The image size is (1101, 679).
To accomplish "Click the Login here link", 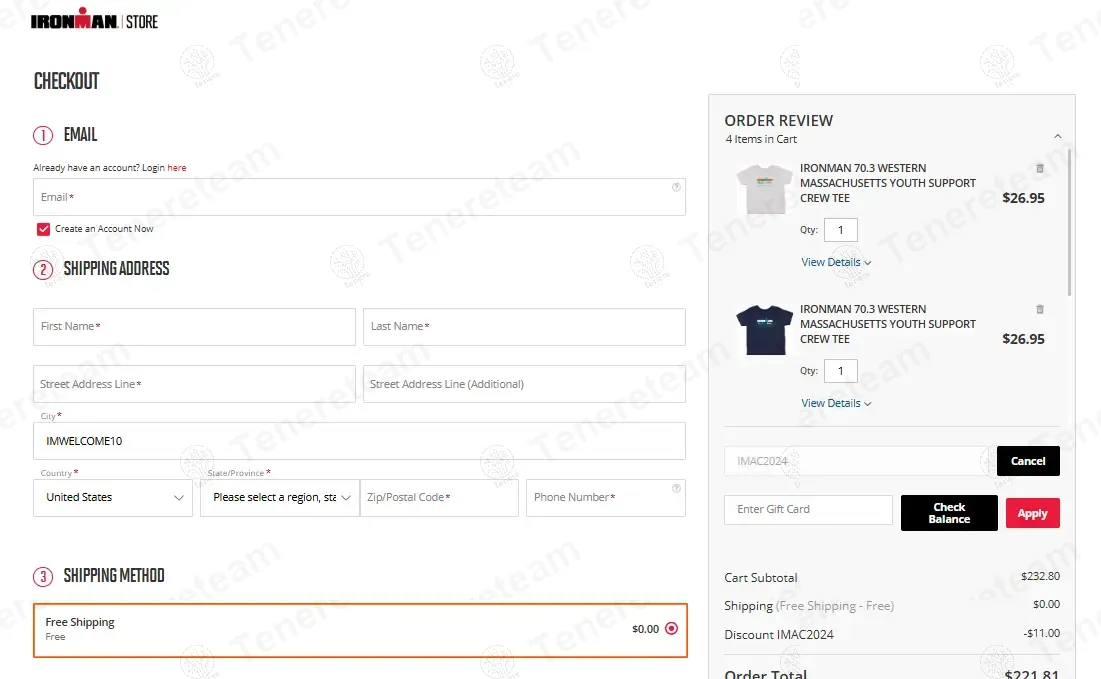I will (177, 168).
